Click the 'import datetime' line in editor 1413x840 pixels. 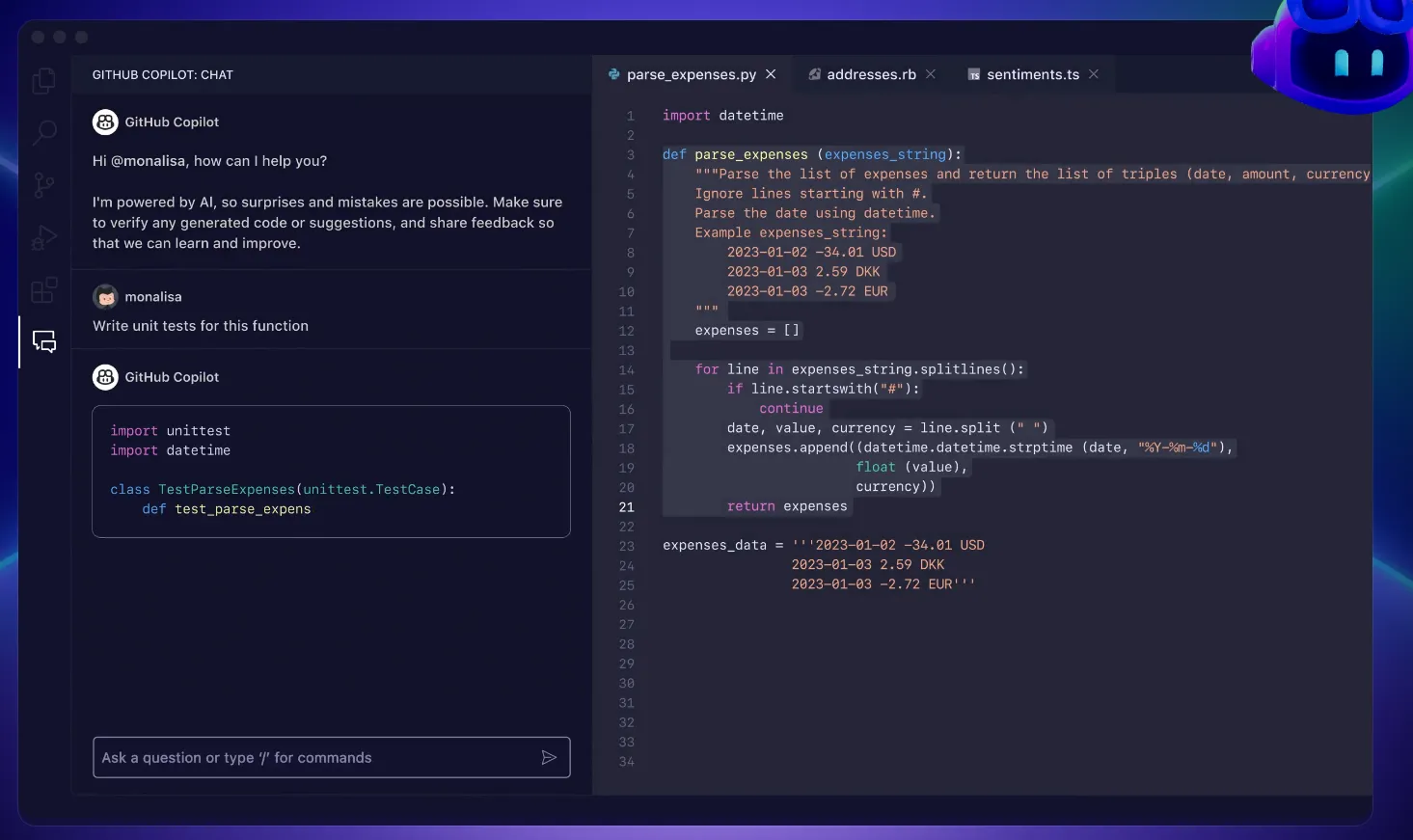click(723, 116)
